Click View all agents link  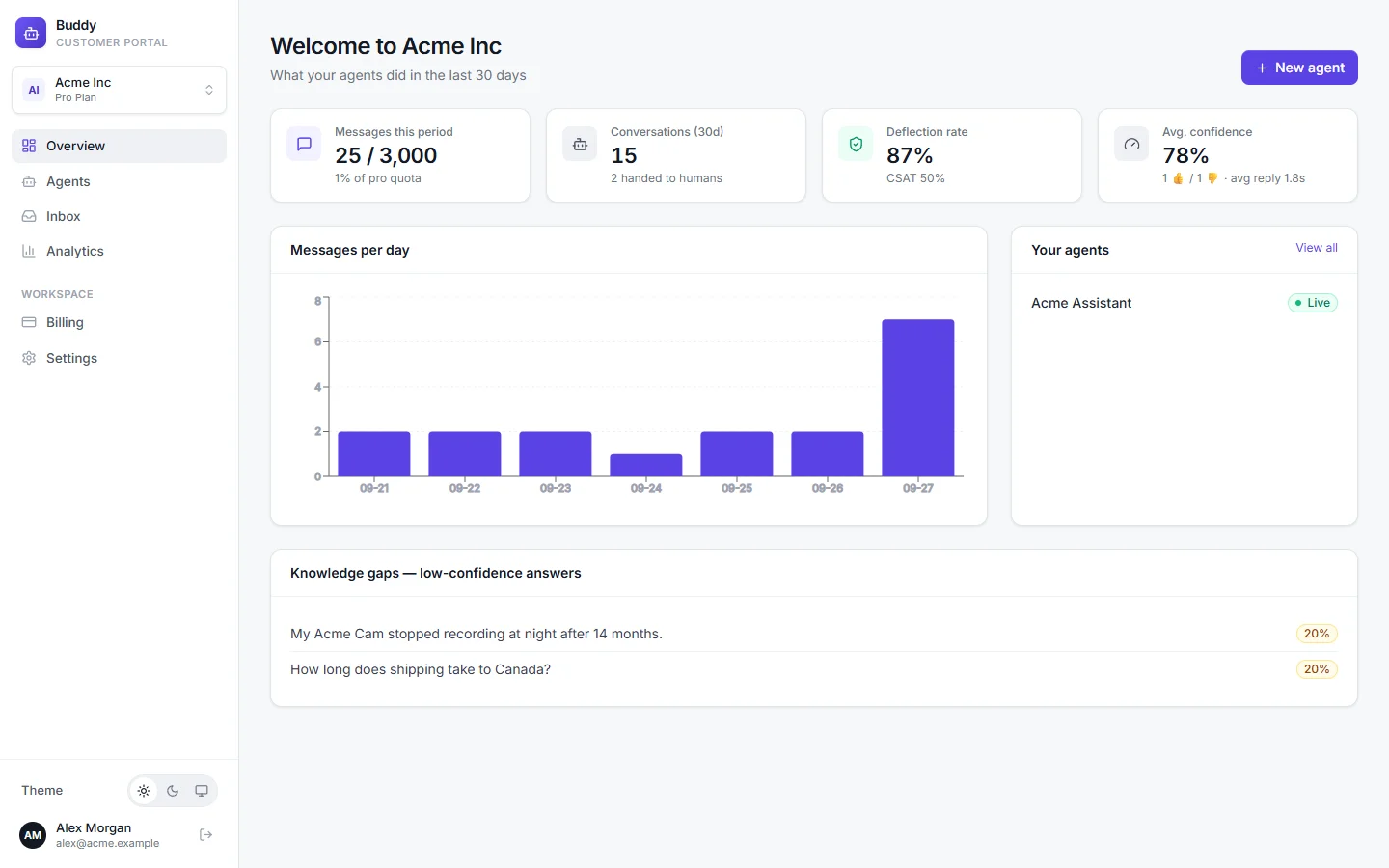pyautogui.click(x=1317, y=248)
